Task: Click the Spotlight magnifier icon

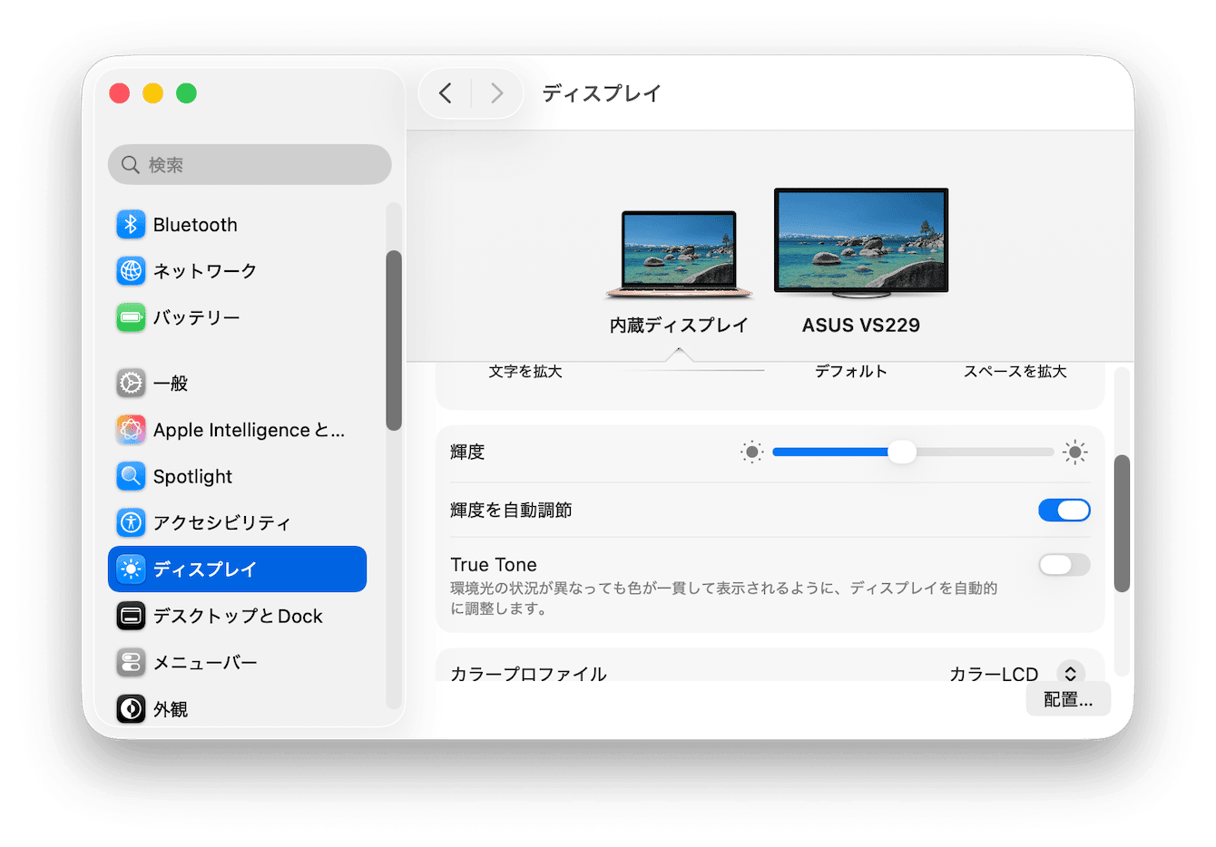Action: tap(131, 476)
